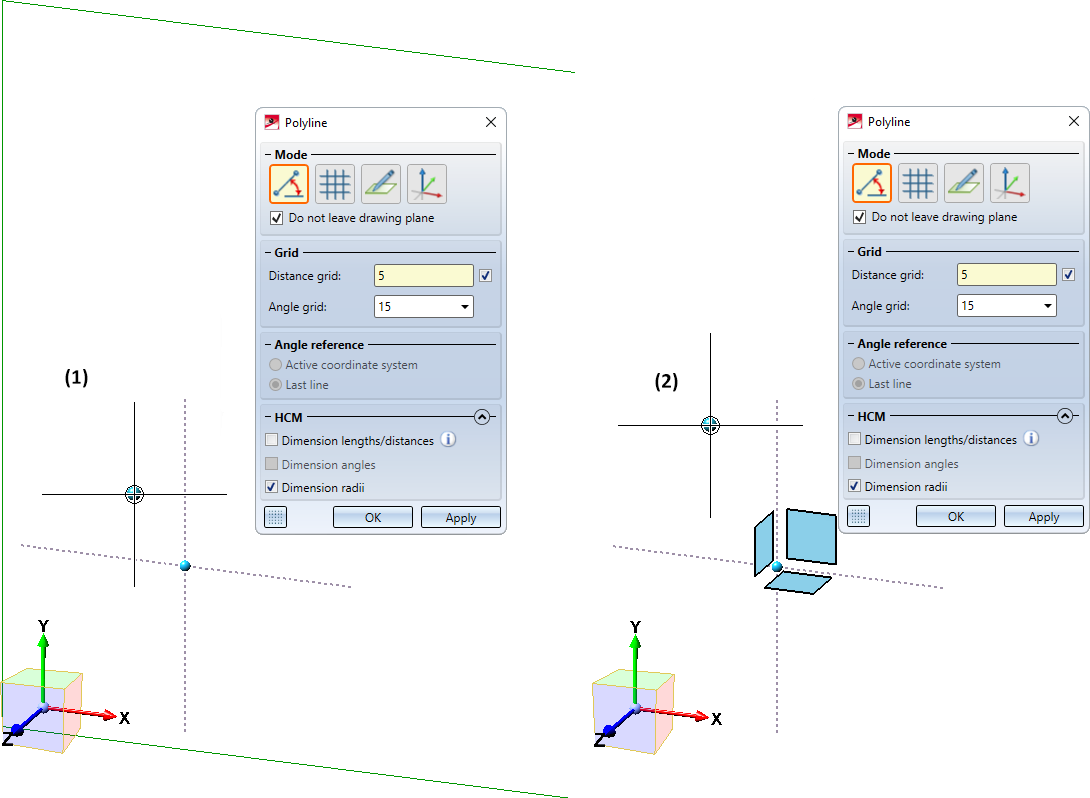
Task: Click OK in right Polyline dialog
Action: tap(956, 516)
